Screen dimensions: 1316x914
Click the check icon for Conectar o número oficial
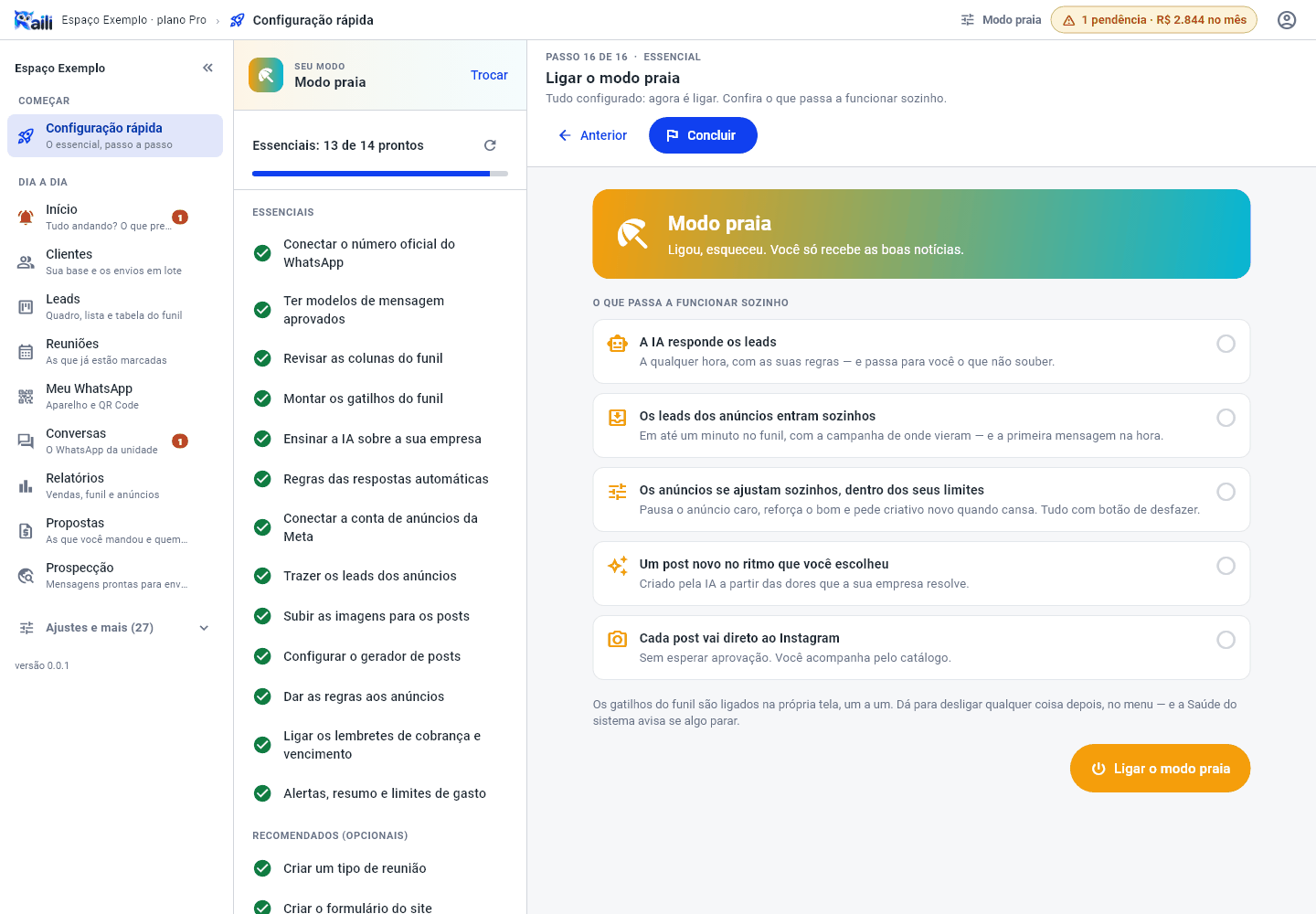click(262, 253)
